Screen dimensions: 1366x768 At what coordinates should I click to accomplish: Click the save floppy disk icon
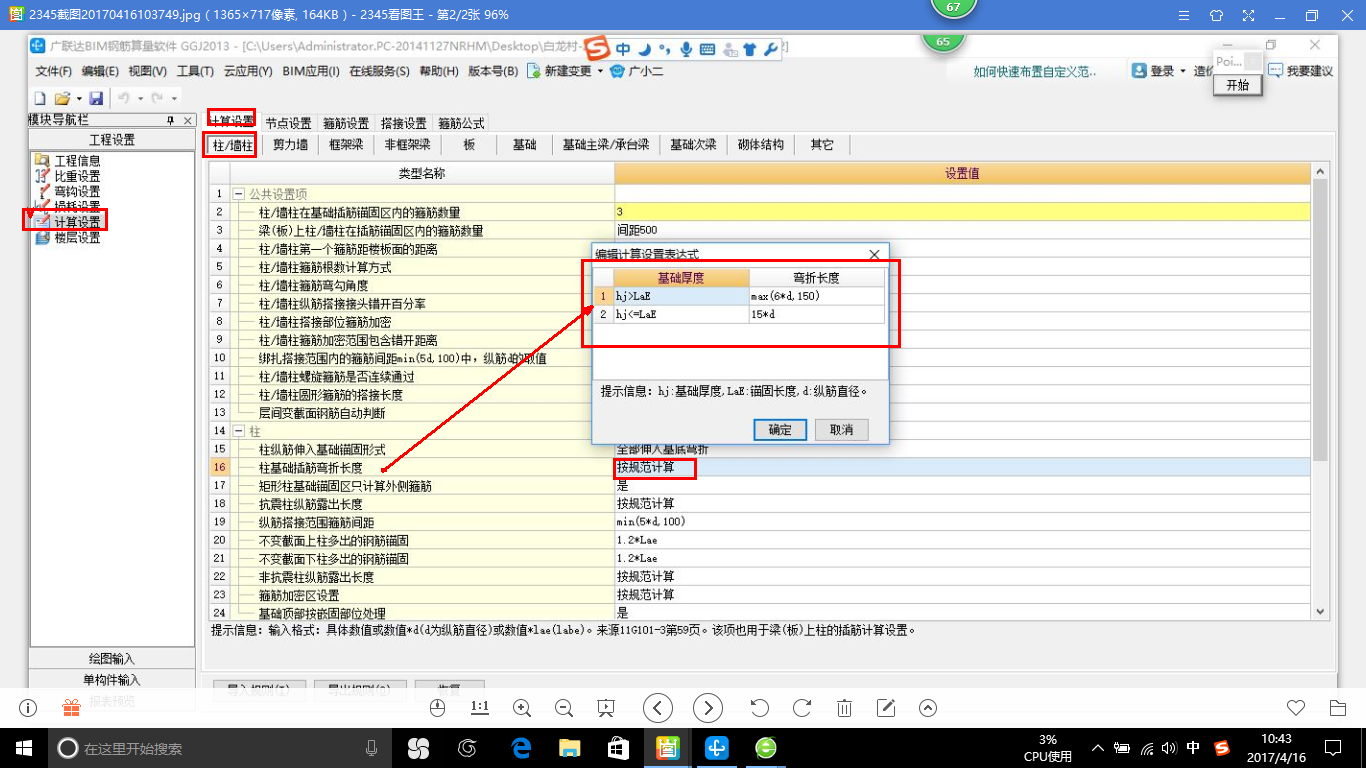click(x=96, y=98)
